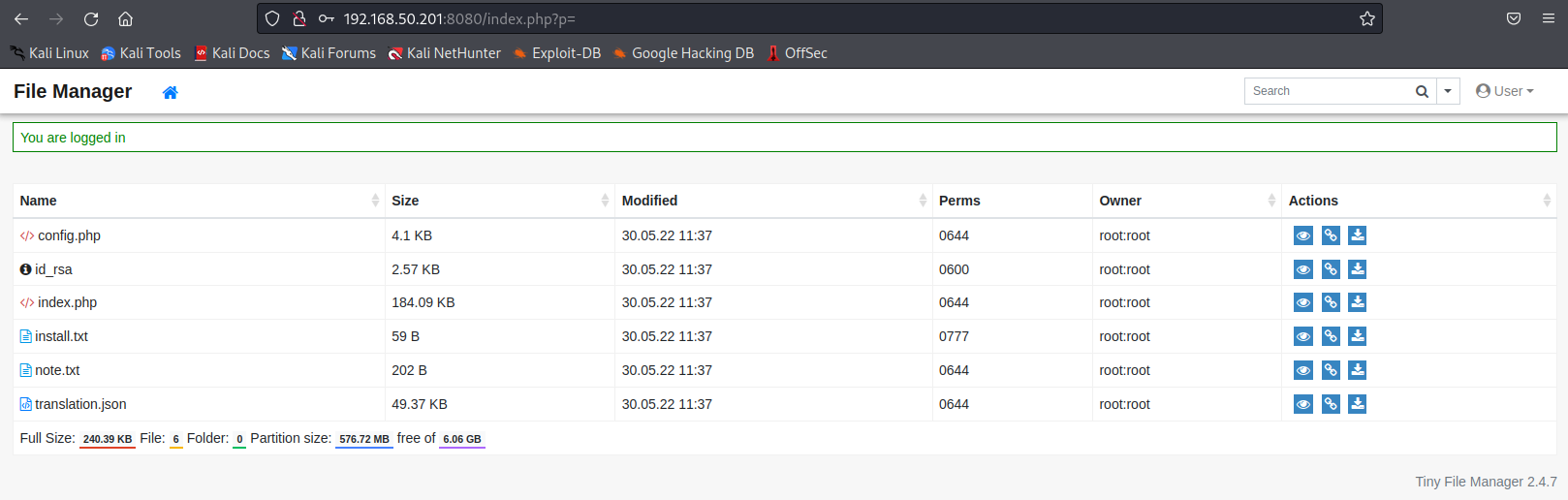Open the note.txt file link

(57, 370)
